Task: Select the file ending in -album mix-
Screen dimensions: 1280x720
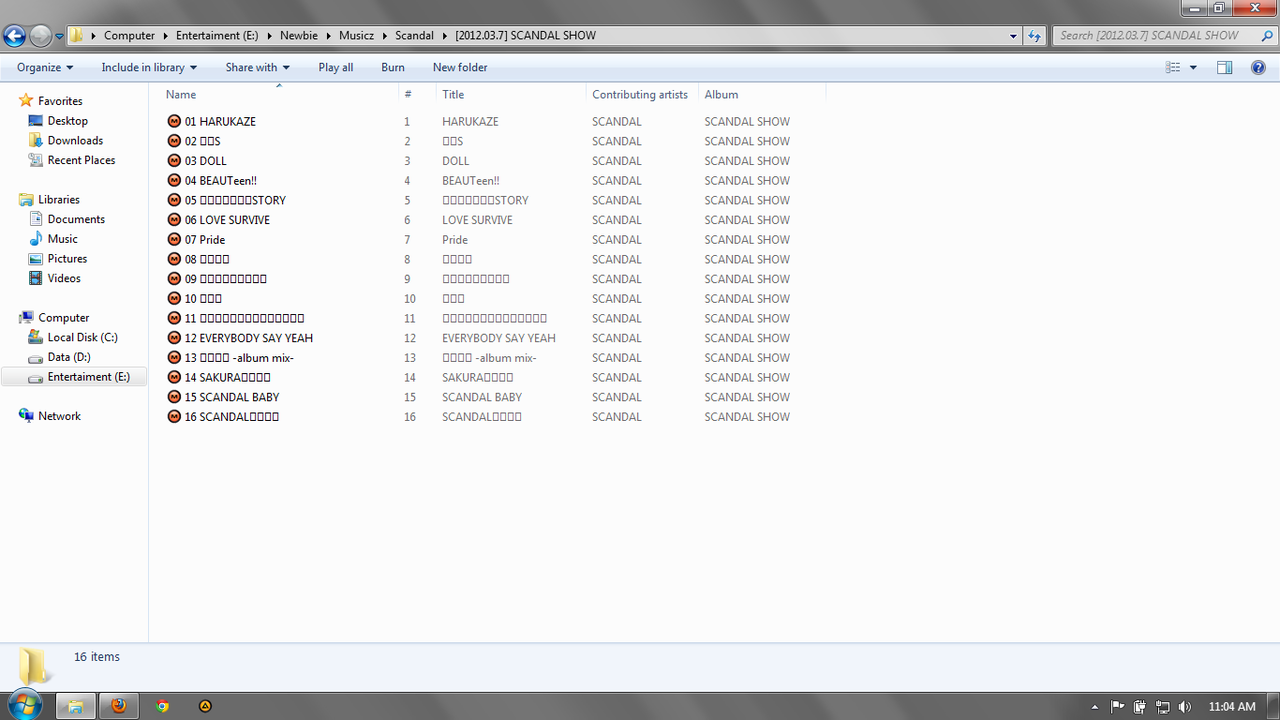Action: point(239,358)
